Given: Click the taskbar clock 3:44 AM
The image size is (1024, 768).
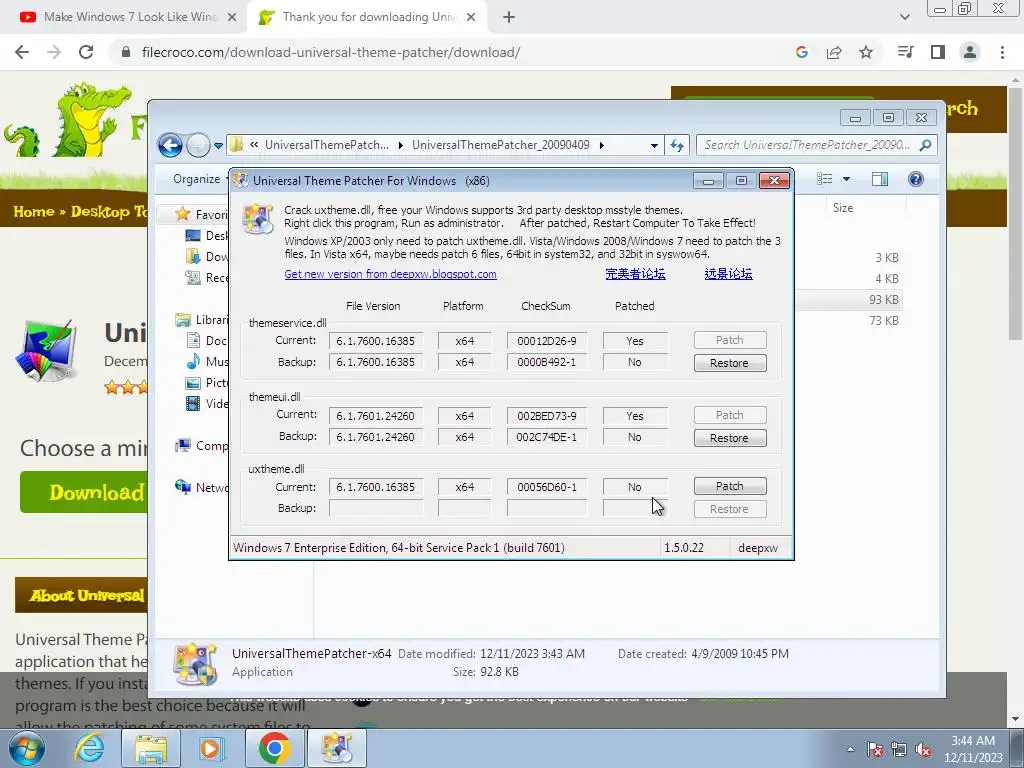Looking at the screenshot, I should click(x=973, y=741).
